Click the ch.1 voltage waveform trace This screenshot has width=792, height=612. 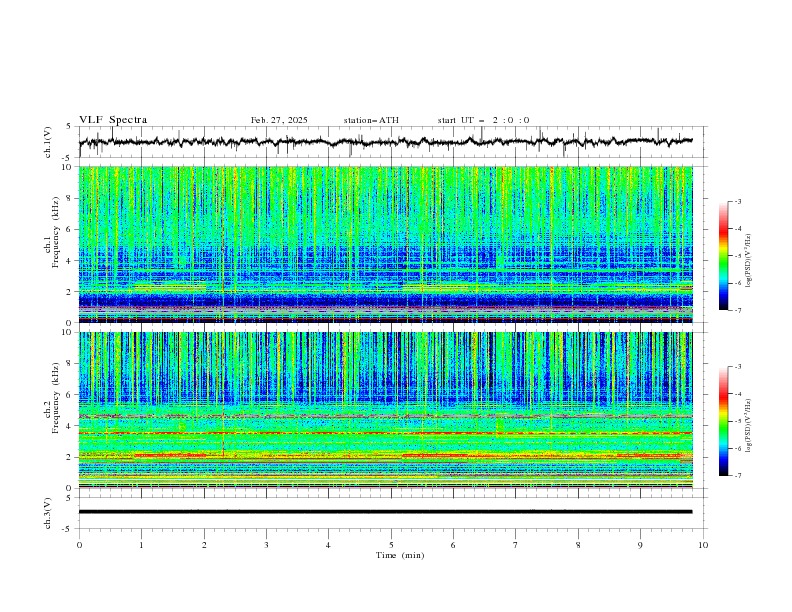385,142
